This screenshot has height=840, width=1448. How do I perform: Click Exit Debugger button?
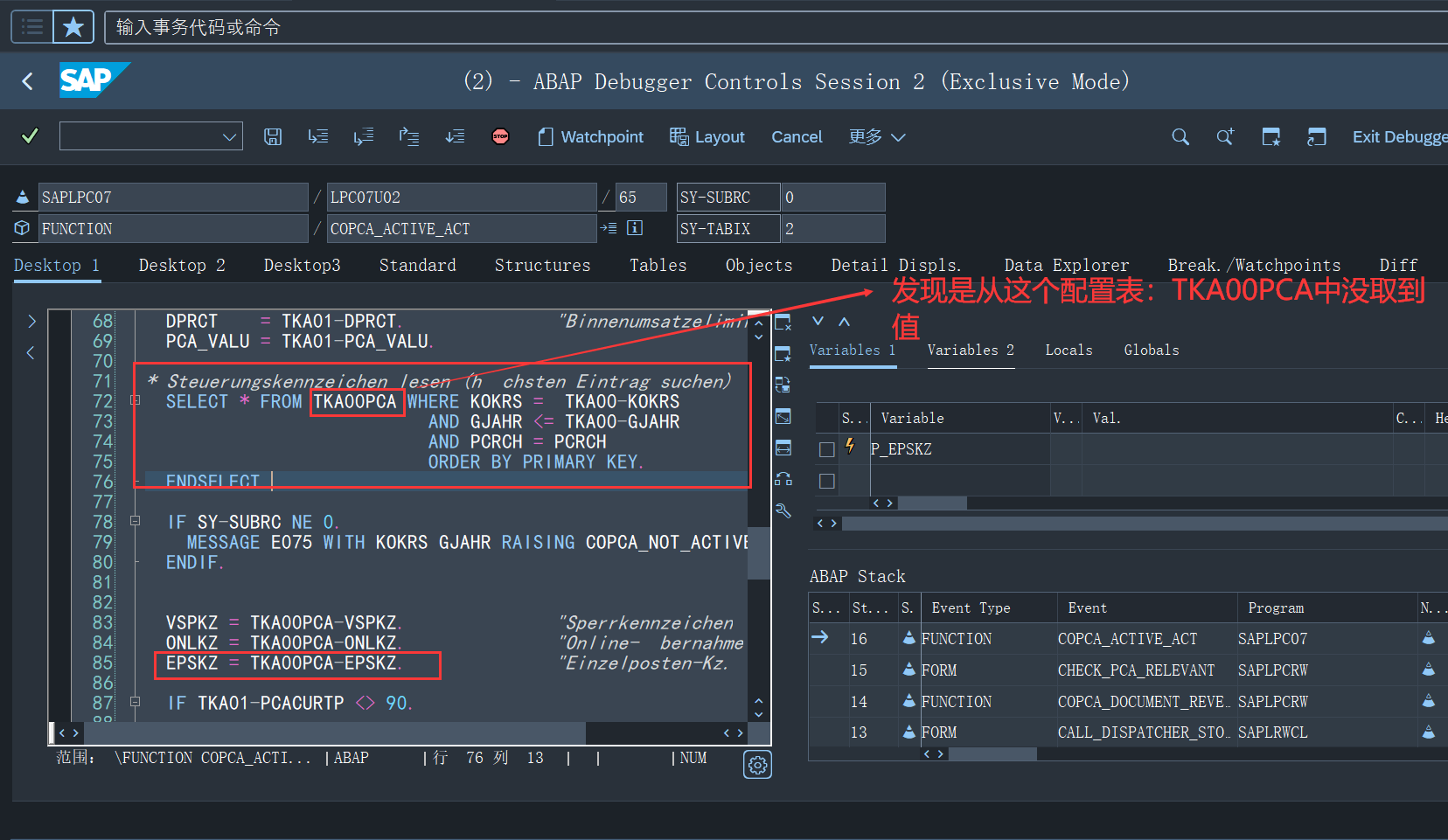click(x=1400, y=136)
